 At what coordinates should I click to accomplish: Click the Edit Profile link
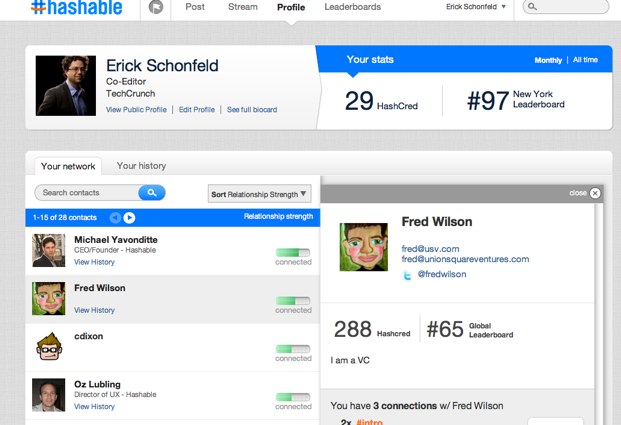pos(197,109)
